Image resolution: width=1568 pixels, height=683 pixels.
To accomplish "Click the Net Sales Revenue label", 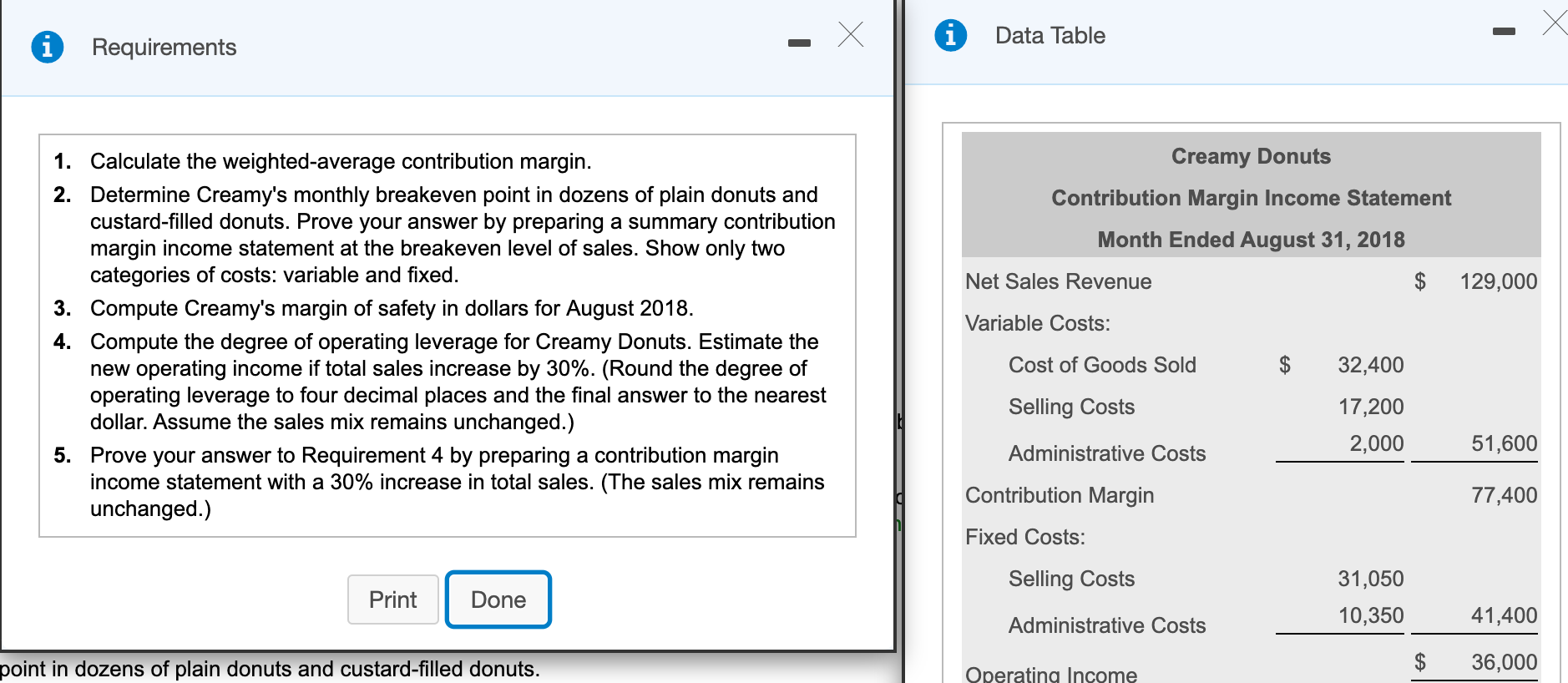I will 1058,281.
